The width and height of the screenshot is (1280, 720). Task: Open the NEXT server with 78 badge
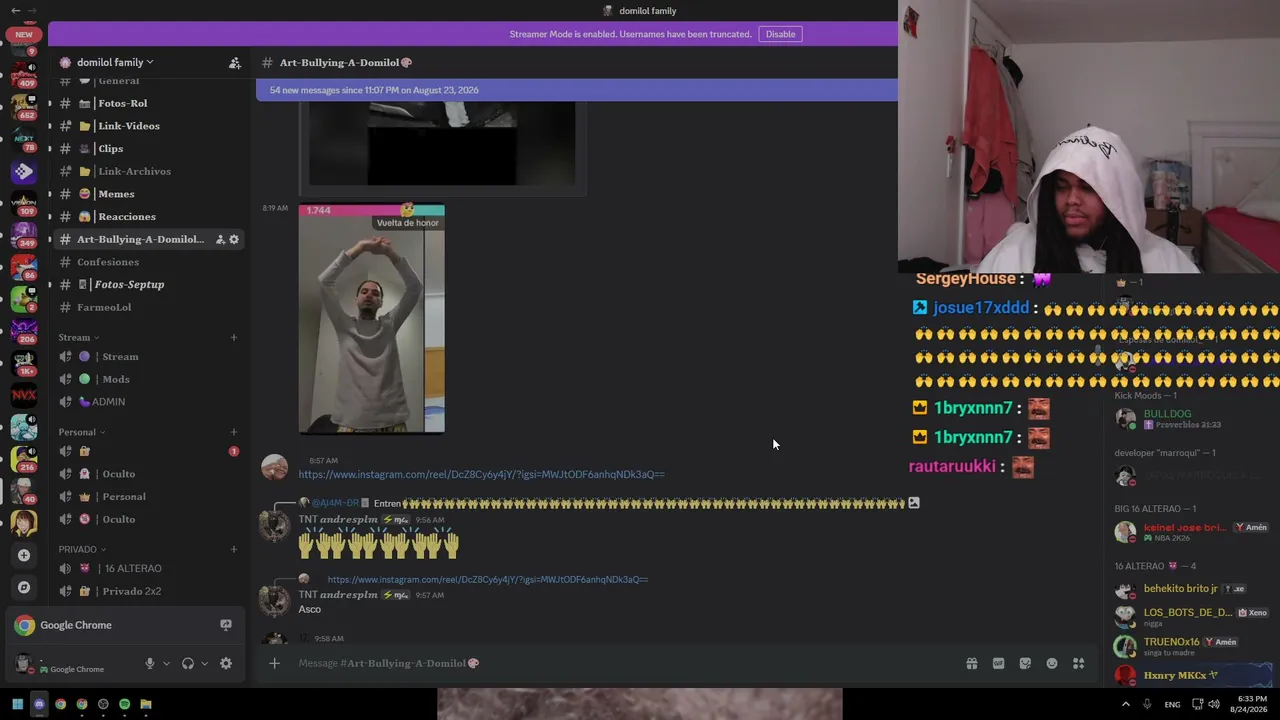(24, 138)
